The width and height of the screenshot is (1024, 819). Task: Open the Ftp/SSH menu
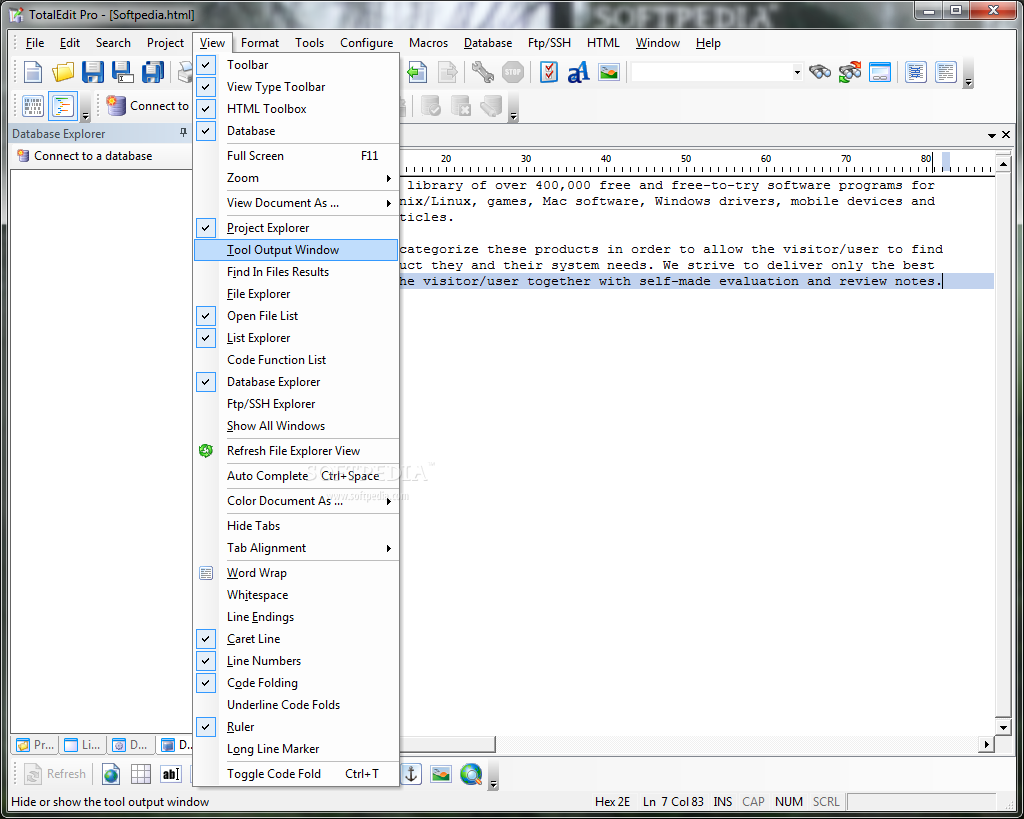pos(549,43)
